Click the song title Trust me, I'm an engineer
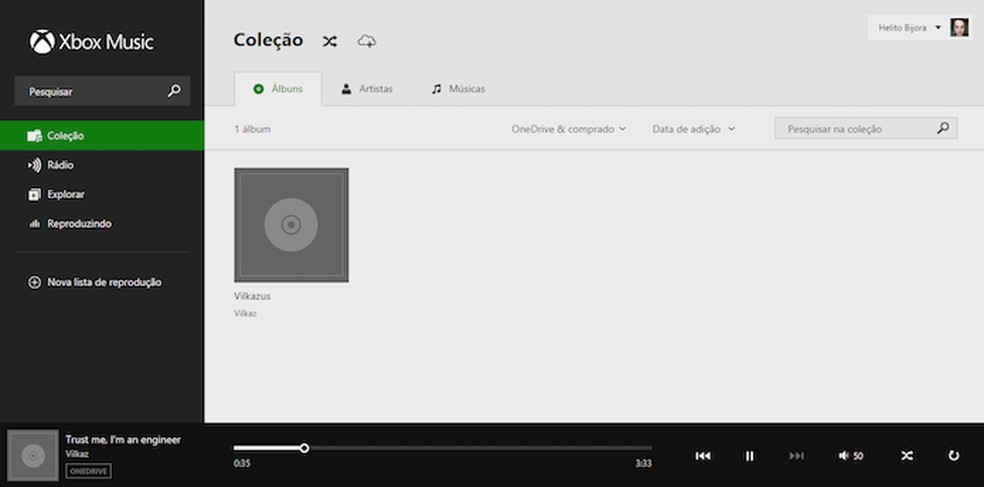Viewport: 984px width, 487px height. [x=123, y=439]
